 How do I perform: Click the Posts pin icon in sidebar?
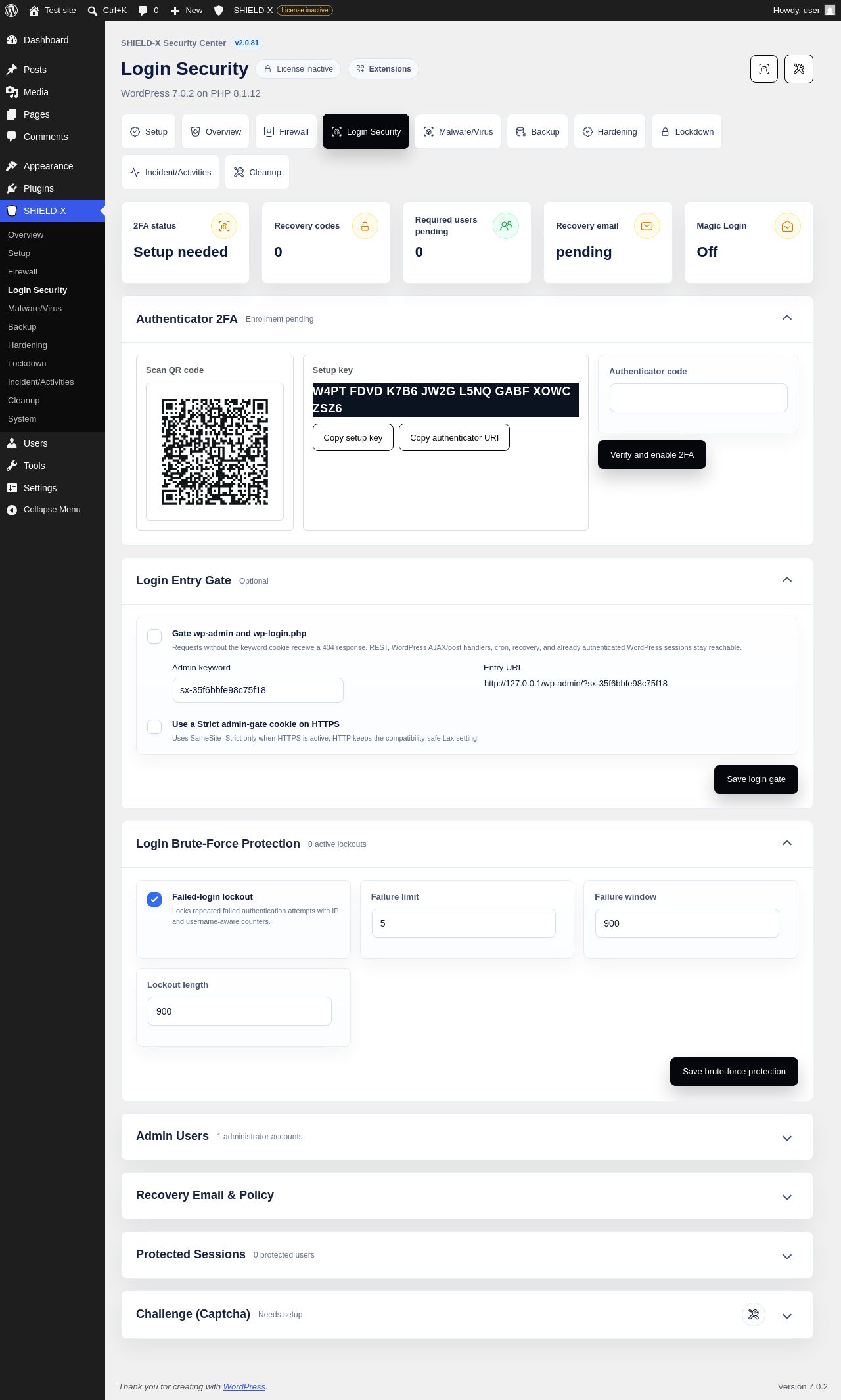[12, 70]
